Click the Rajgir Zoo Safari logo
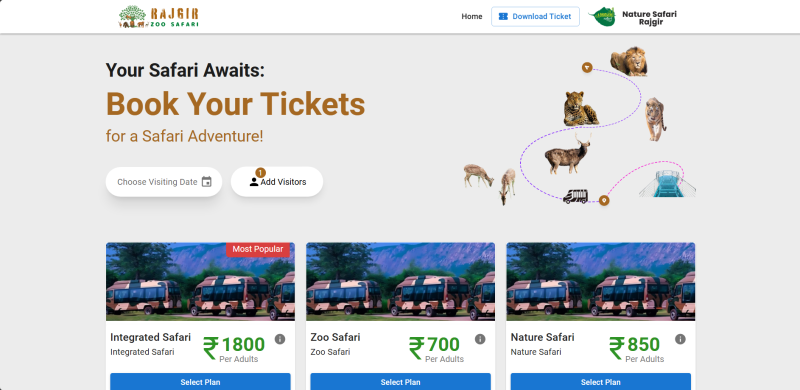Image resolution: width=800 pixels, height=390 pixels. click(x=159, y=16)
